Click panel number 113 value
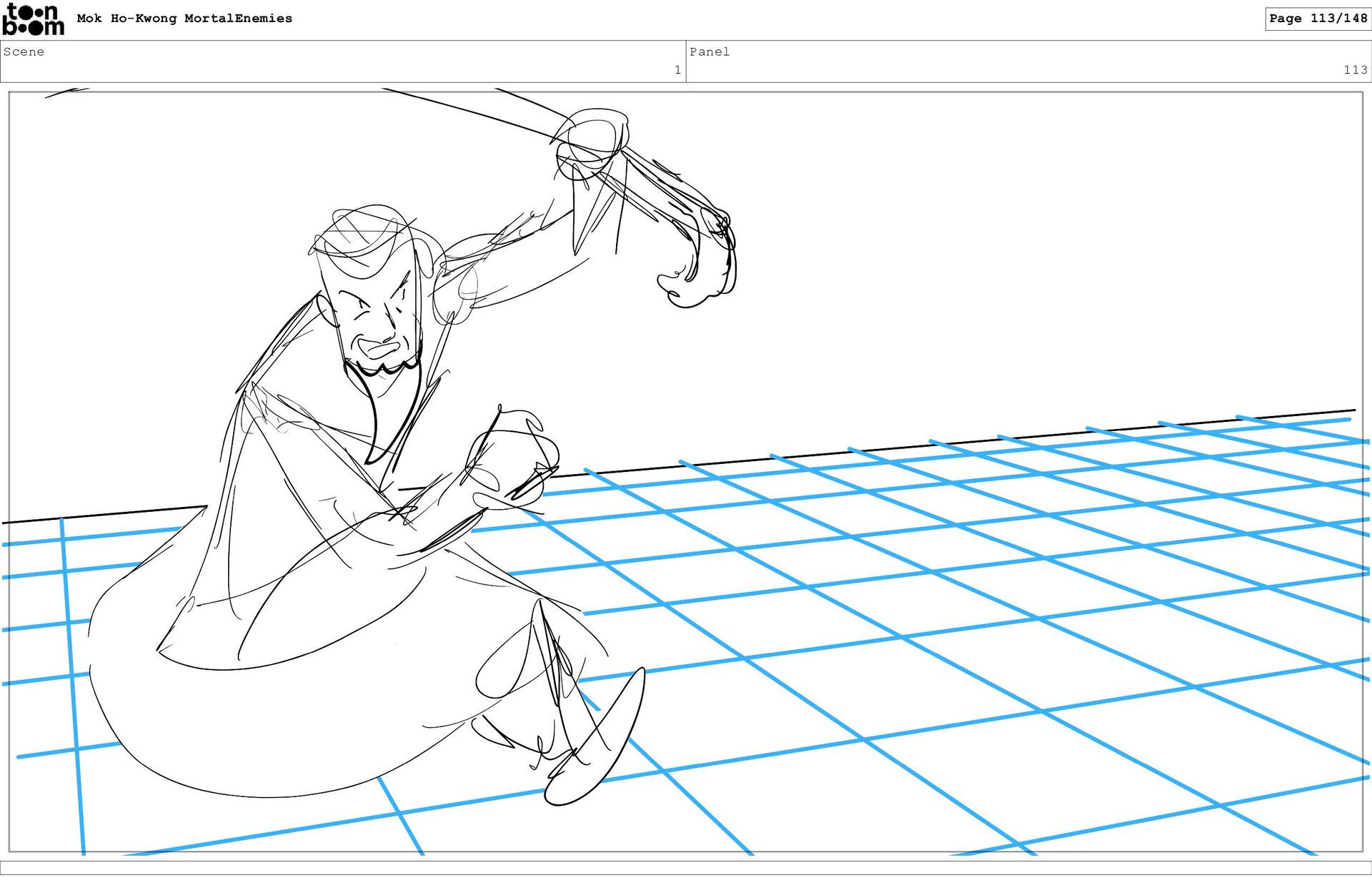Viewport: 1372px width, 888px height. point(1355,70)
